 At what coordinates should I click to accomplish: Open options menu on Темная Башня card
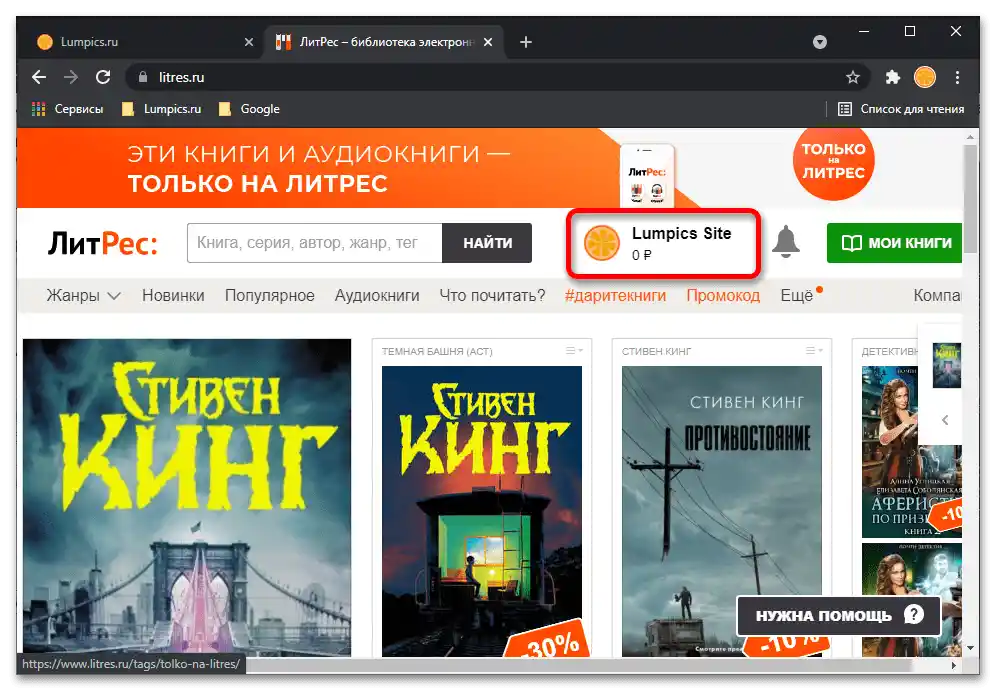(x=574, y=351)
